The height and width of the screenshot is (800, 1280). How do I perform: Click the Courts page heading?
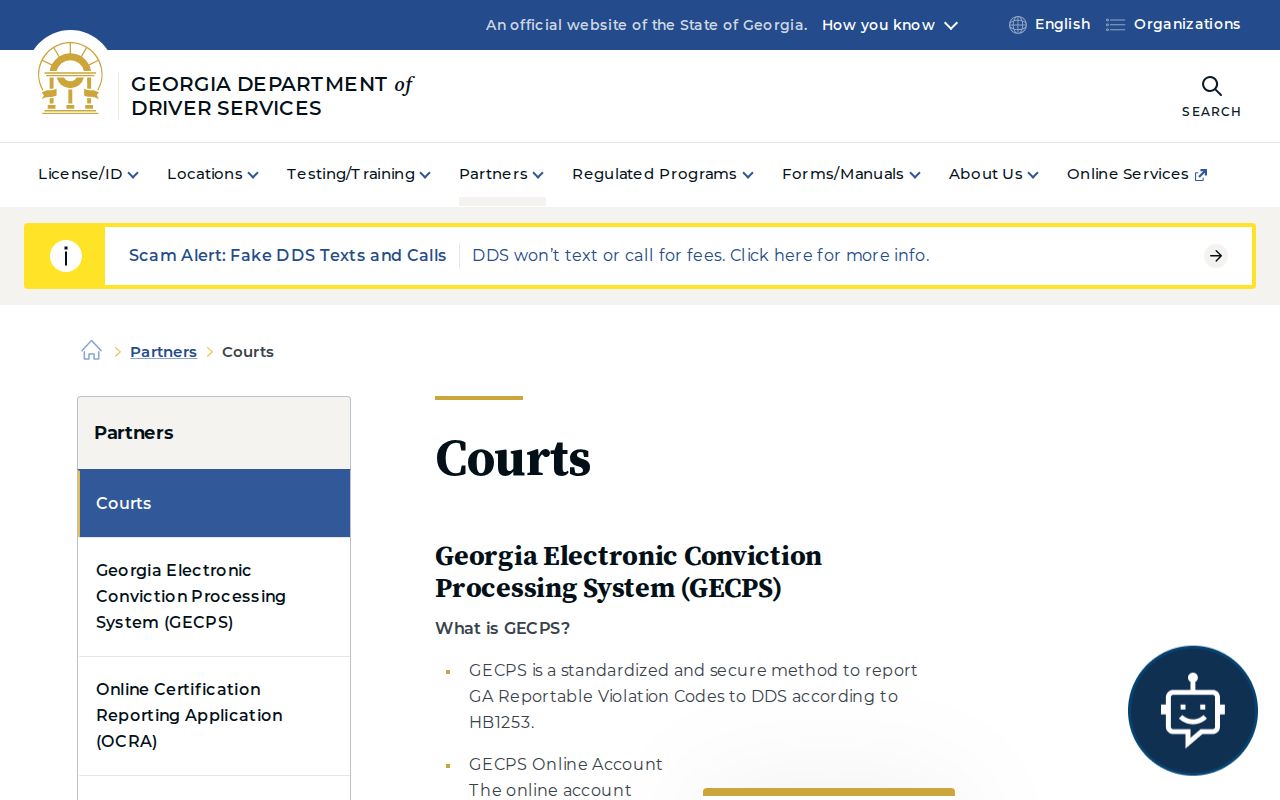tap(513, 459)
